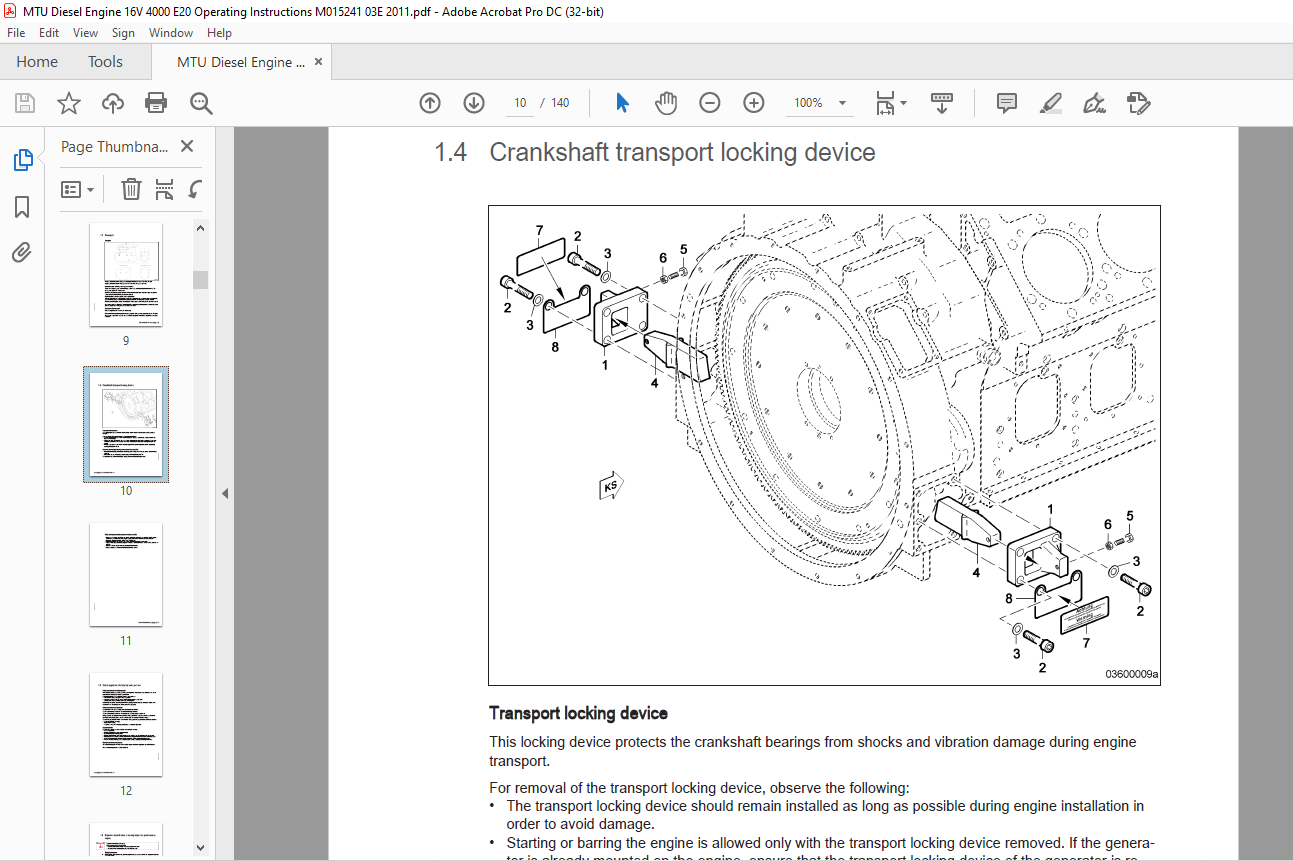1293x861 pixels.
Task: Print the document using the printer icon
Action: 156,103
